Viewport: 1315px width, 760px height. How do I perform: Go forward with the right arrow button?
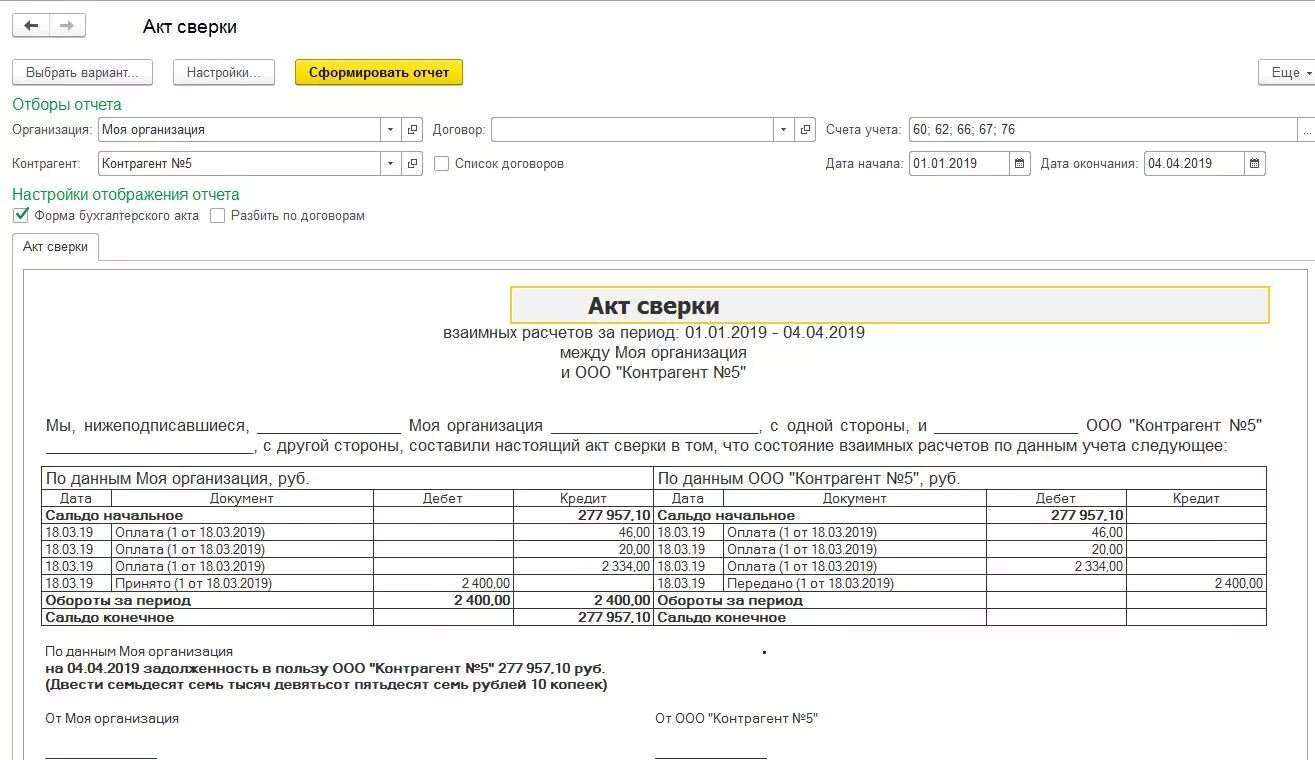67,26
